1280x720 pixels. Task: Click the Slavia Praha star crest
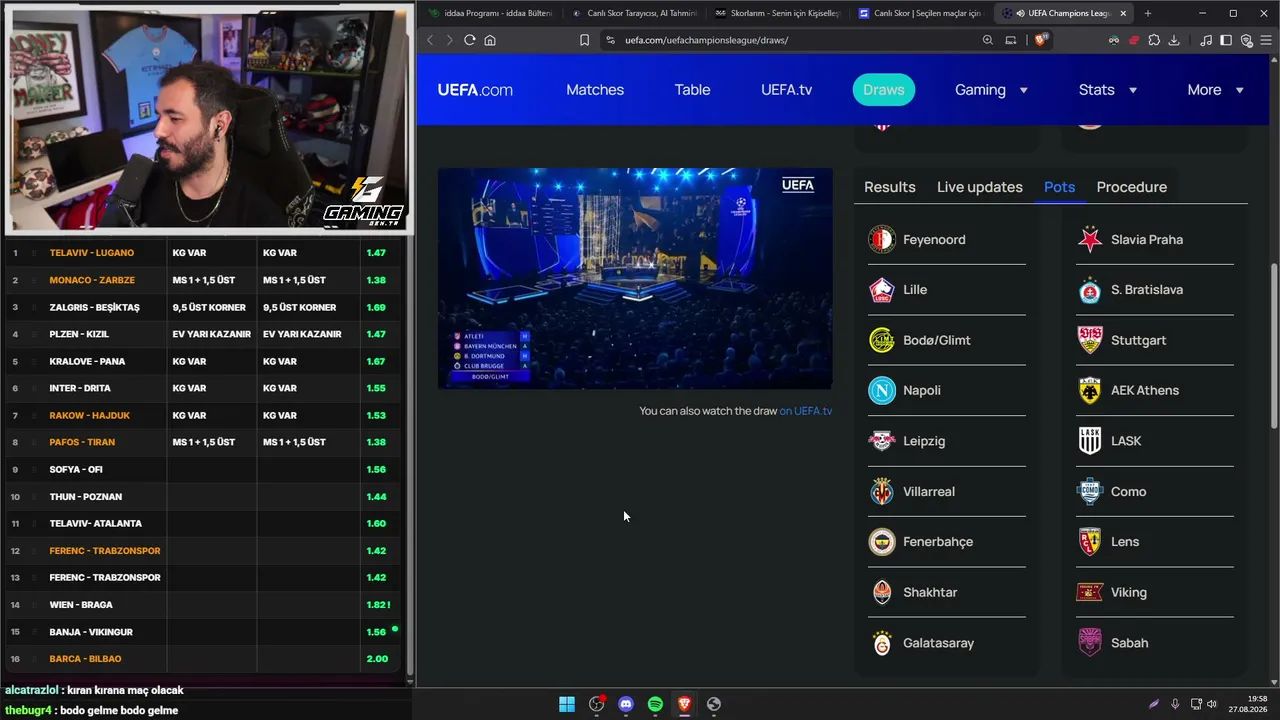pos(1090,239)
